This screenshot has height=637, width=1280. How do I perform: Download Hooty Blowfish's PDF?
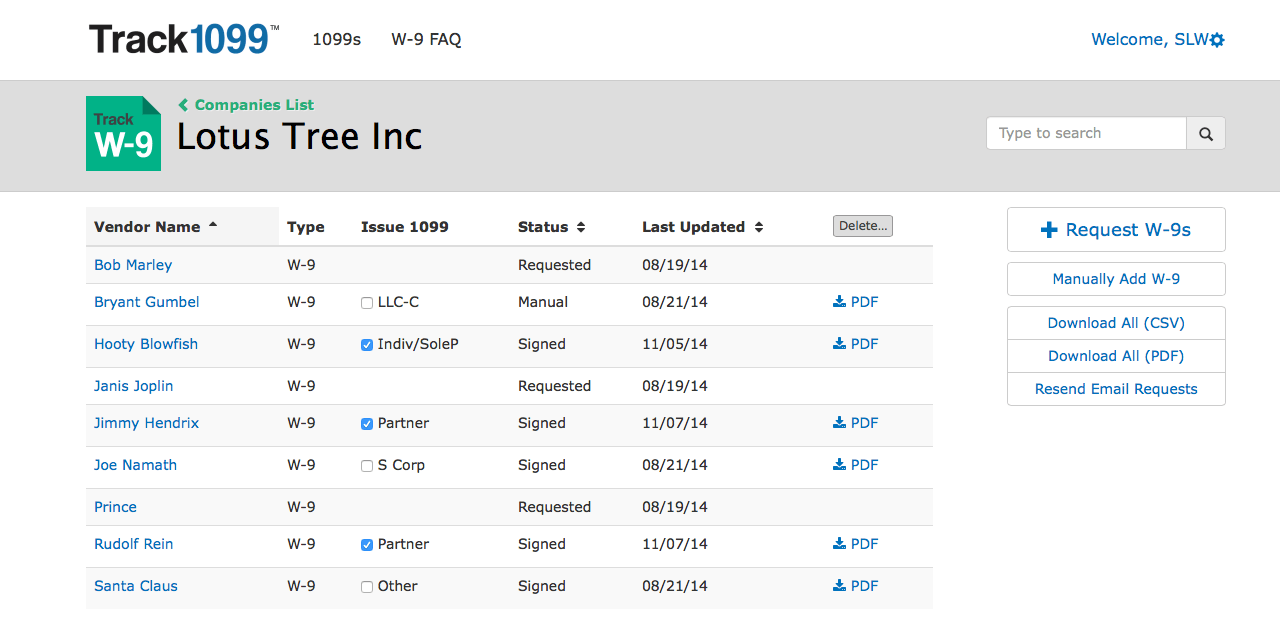coord(855,344)
